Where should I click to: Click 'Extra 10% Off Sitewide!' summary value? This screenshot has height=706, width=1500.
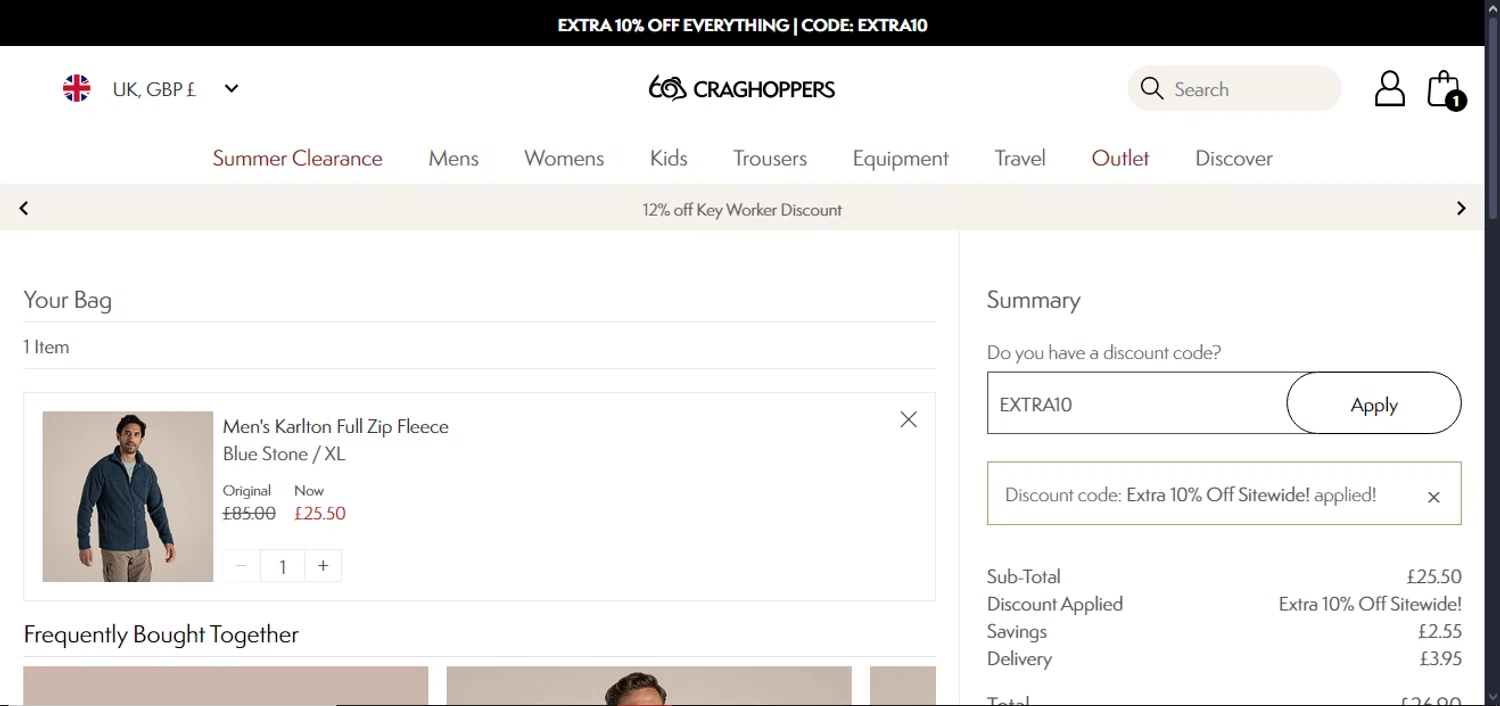coord(1370,604)
